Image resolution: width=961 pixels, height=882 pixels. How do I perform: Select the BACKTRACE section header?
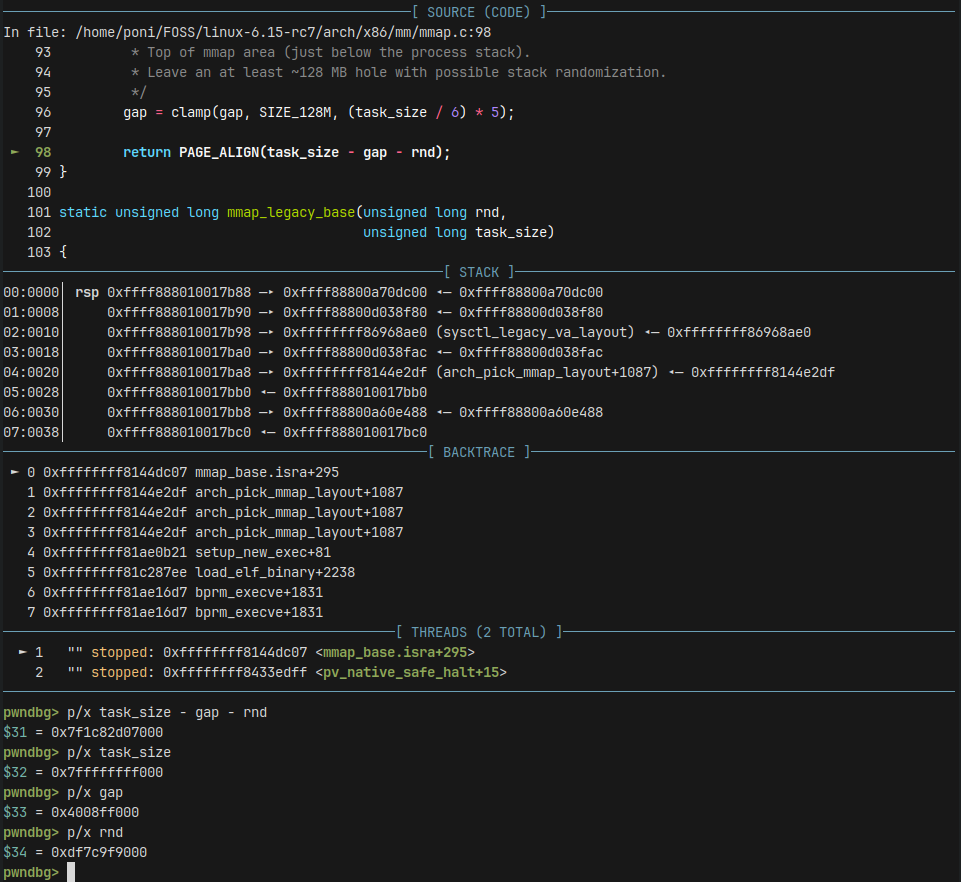point(479,452)
